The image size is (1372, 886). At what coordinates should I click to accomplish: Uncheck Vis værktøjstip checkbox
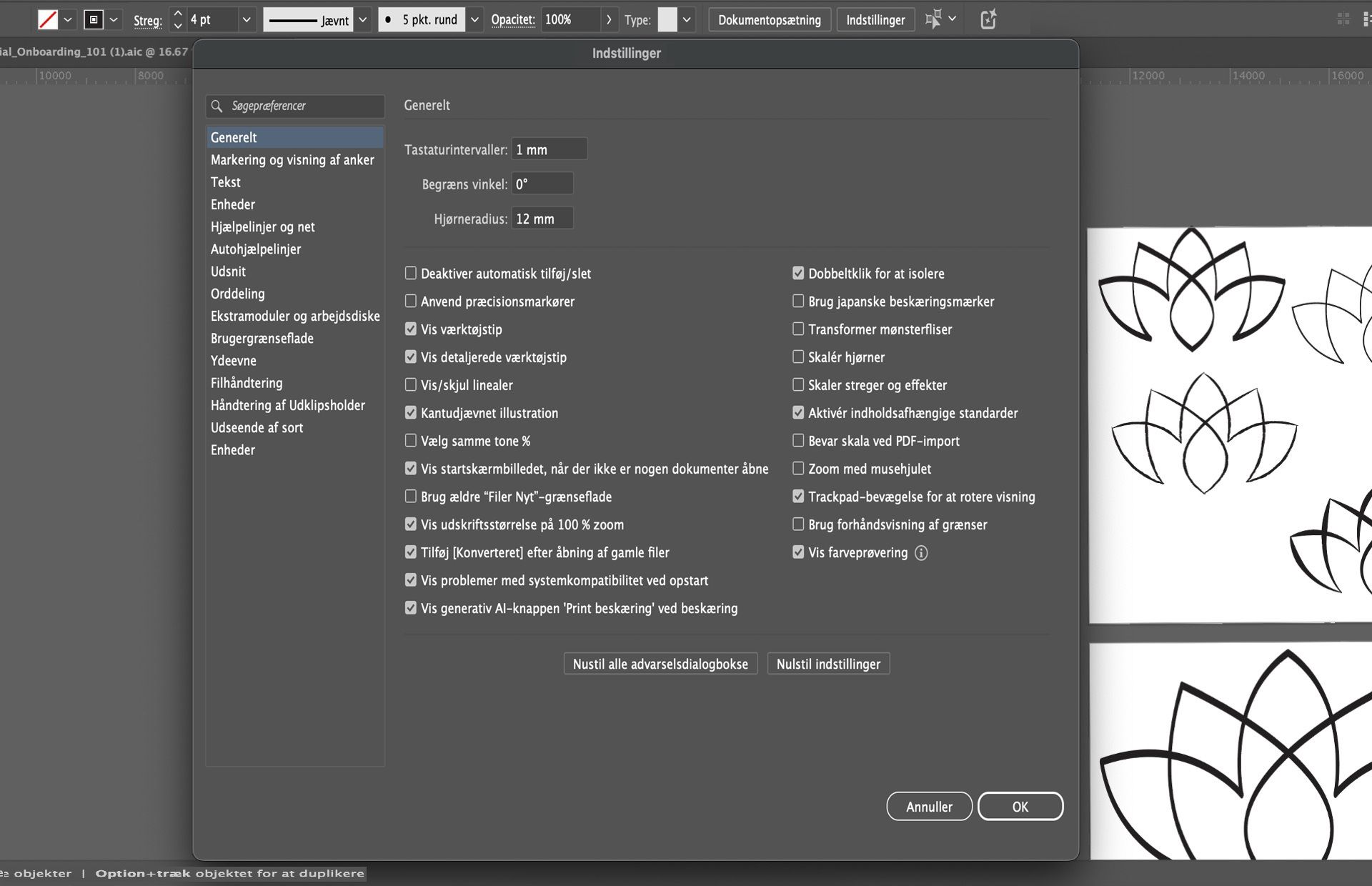[411, 329]
